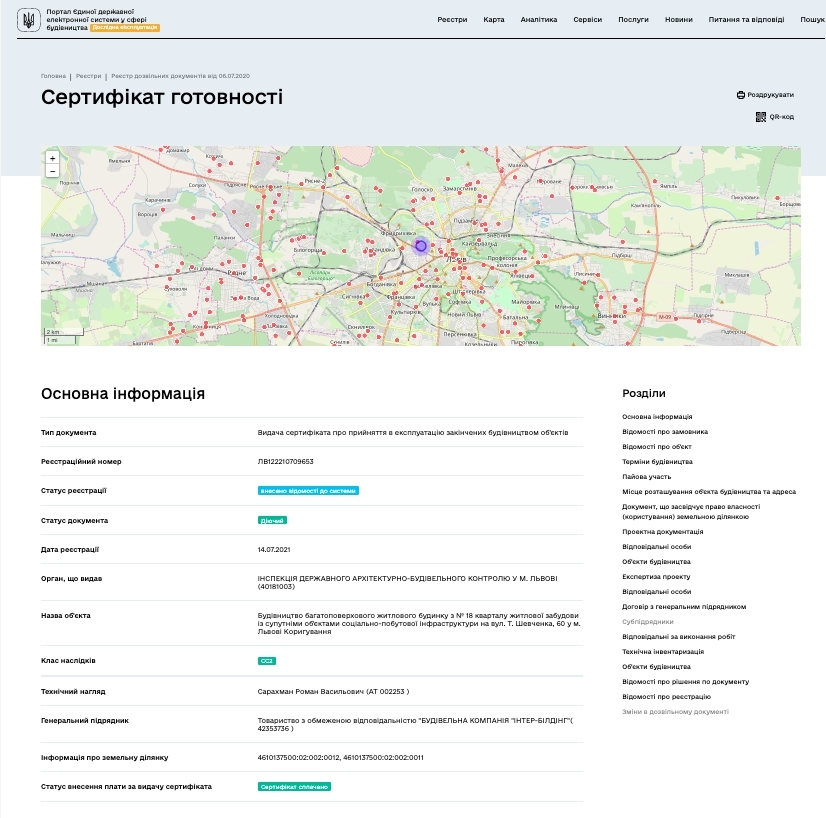Jump to Терміни будівництва section
826x818 pixels.
[657, 461]
